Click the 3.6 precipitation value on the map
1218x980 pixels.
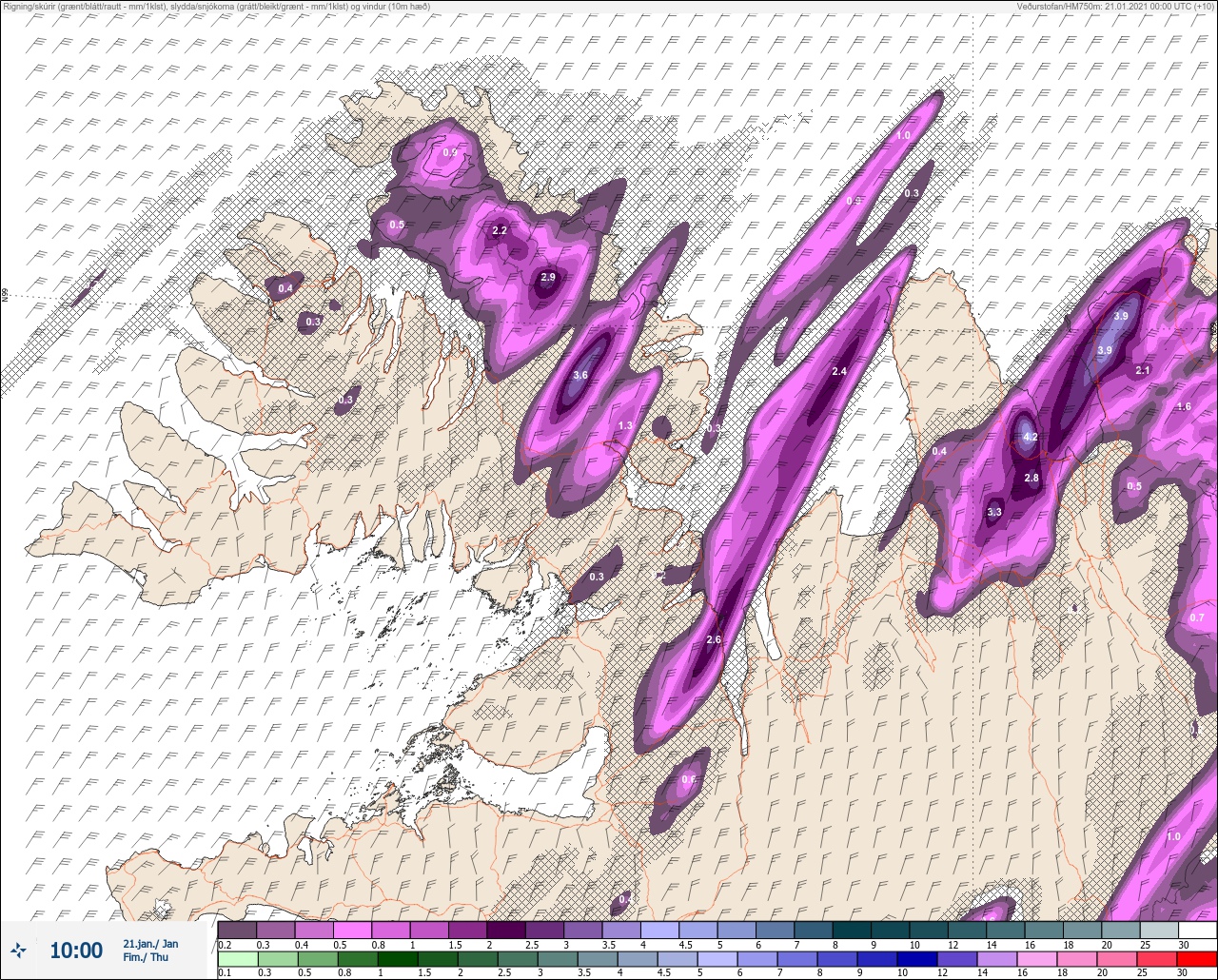point(580,376)
